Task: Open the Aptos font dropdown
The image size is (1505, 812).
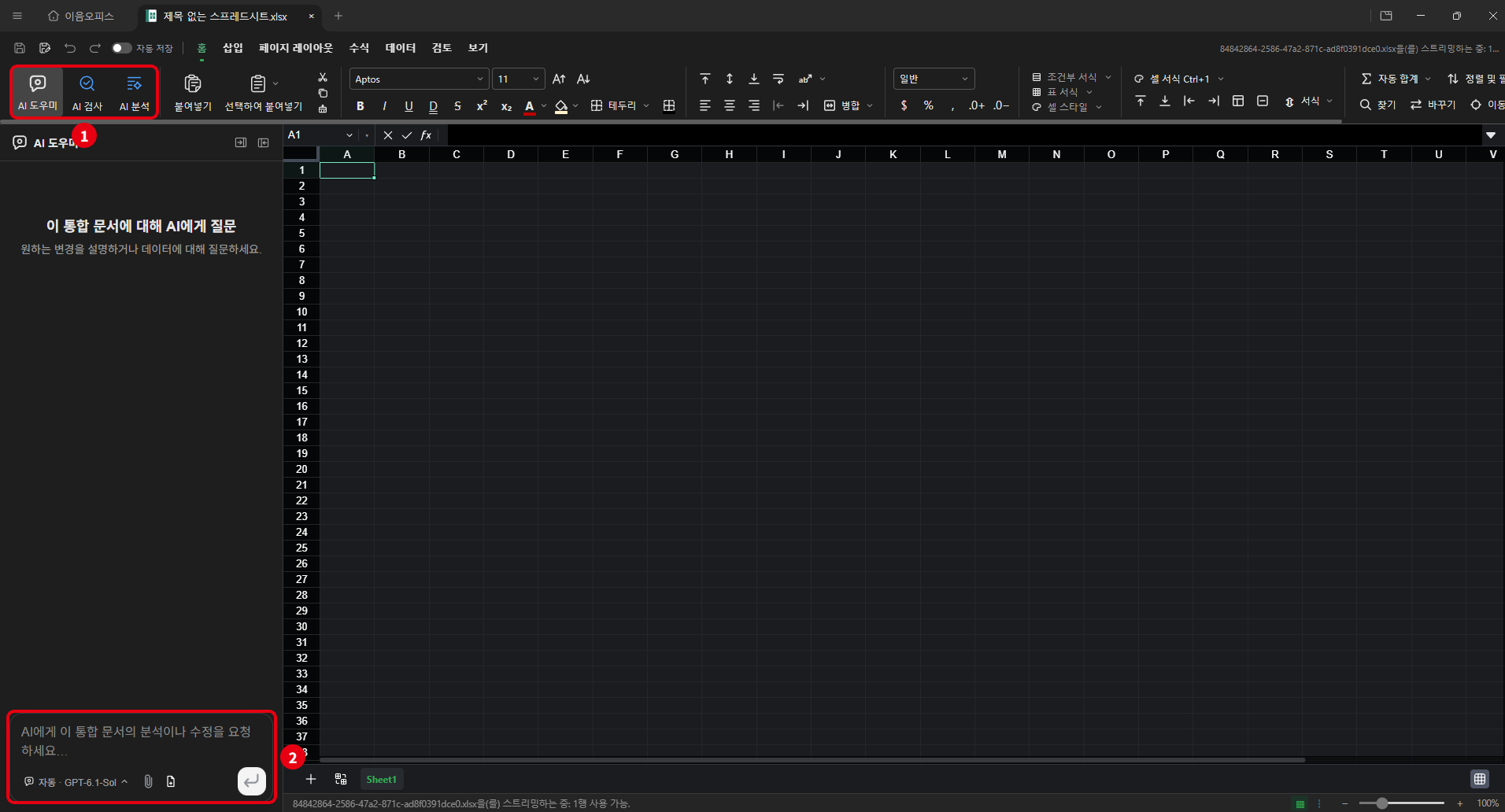Action: [x=420, y=79]
